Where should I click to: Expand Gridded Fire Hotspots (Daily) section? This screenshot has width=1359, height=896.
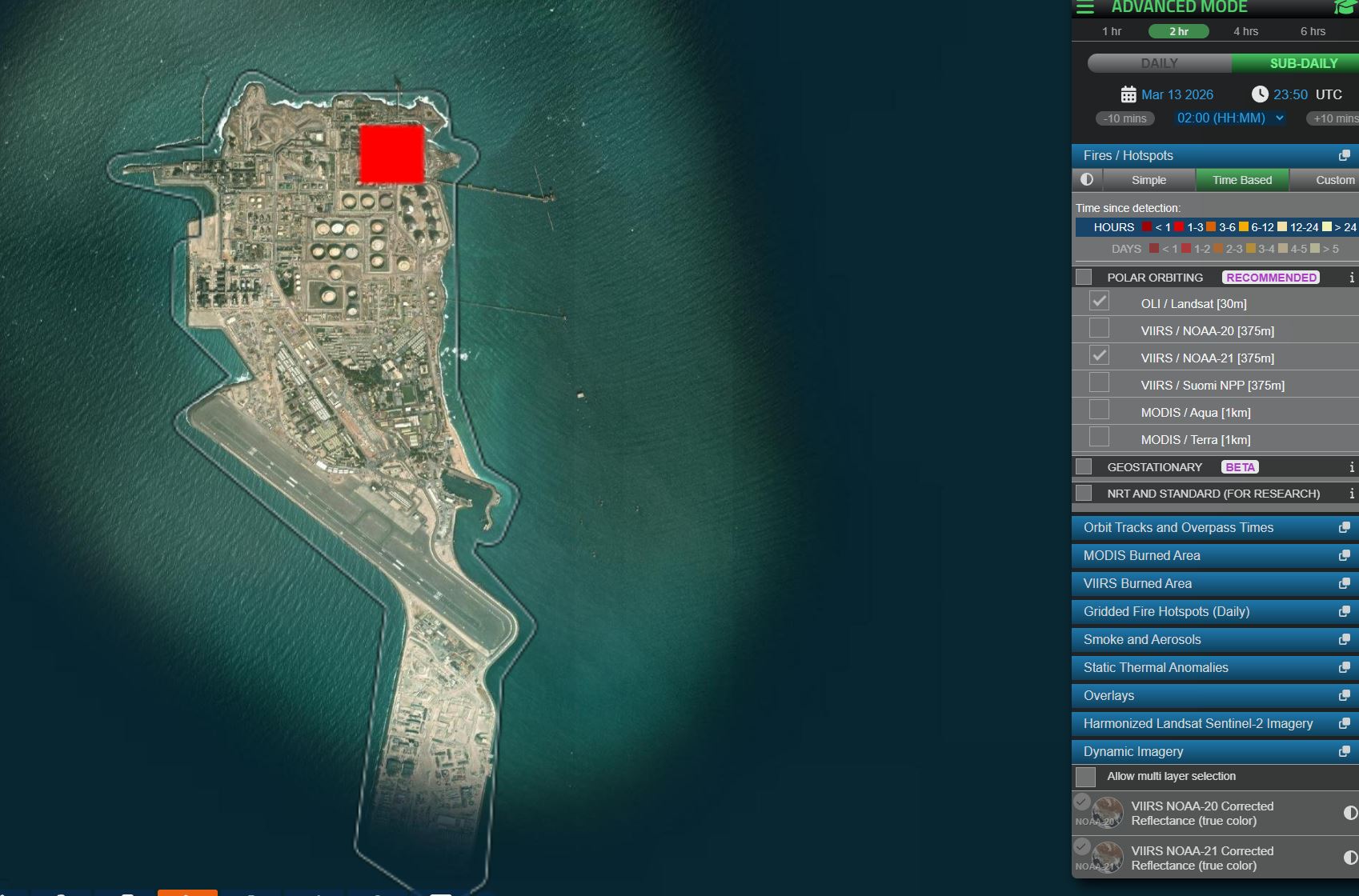pos(1215,611)
